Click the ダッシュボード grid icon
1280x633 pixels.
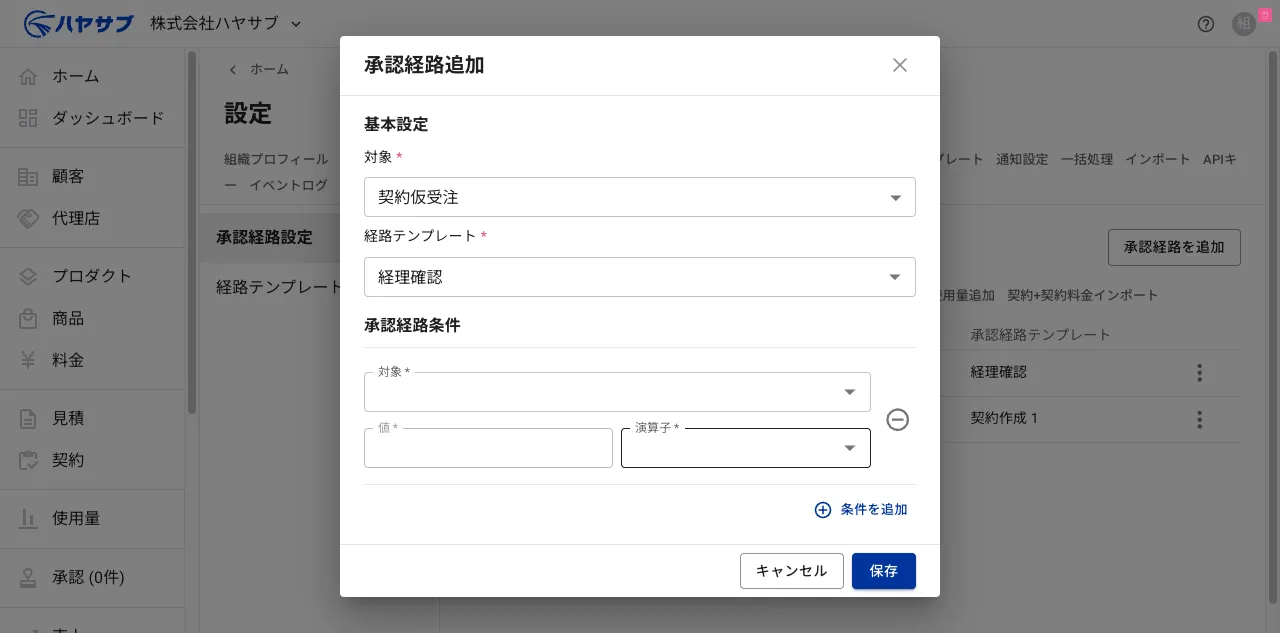click(28, 118)
